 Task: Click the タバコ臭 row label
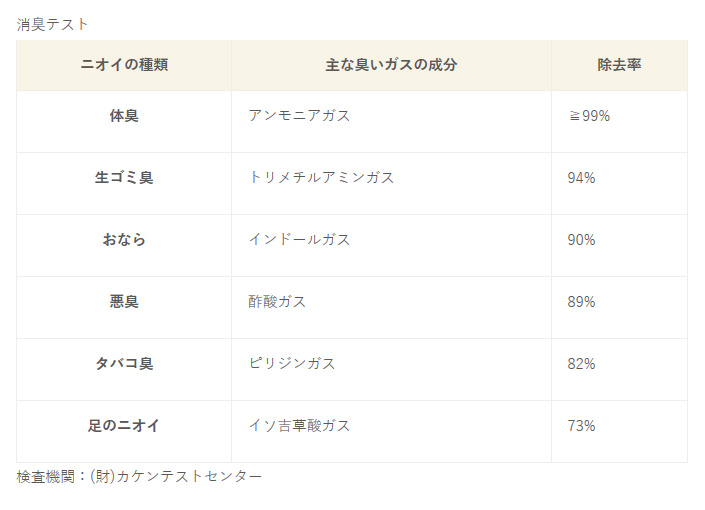point(124,363)
